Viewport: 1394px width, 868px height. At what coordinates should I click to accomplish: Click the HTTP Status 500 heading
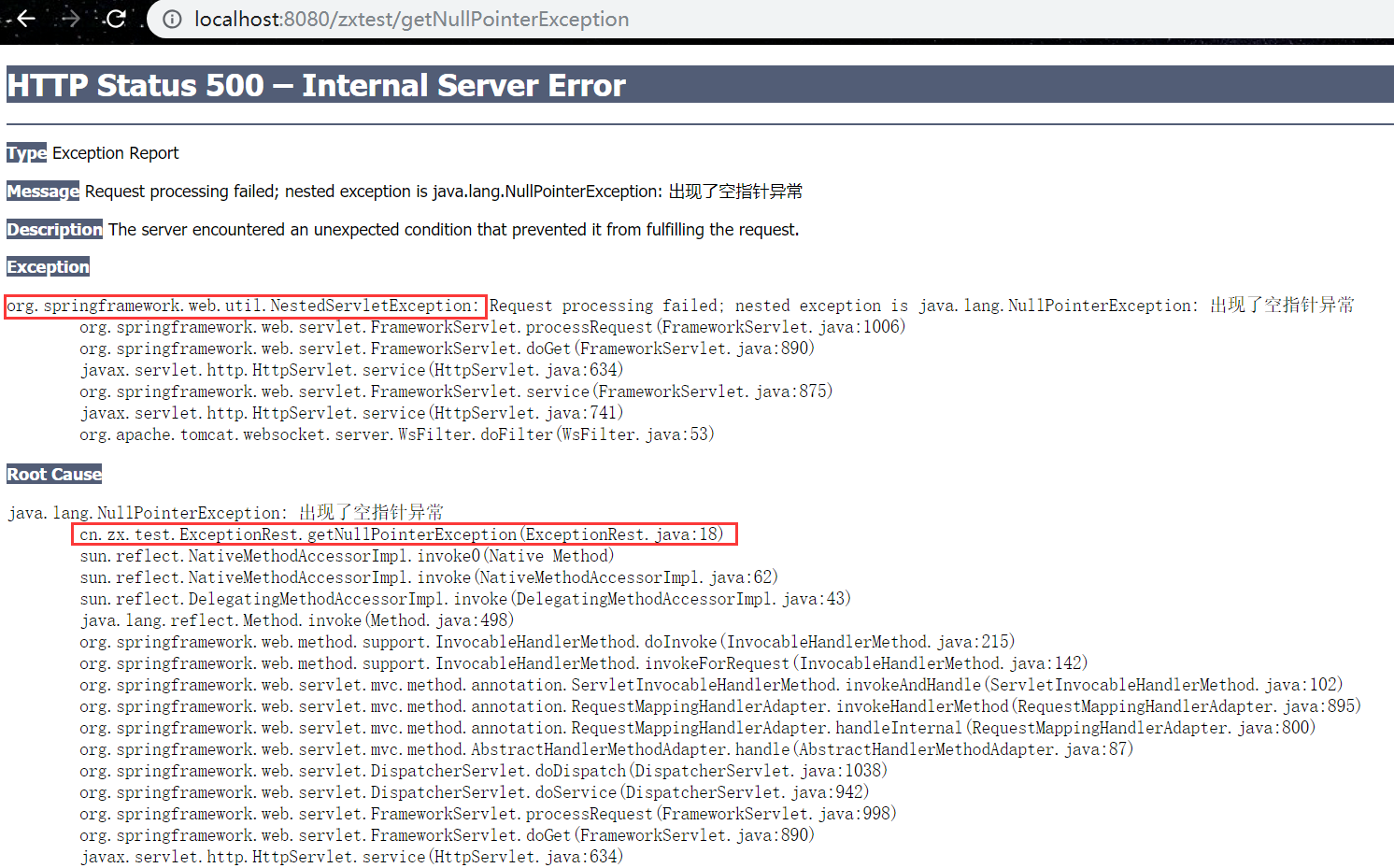pos(316,85)
